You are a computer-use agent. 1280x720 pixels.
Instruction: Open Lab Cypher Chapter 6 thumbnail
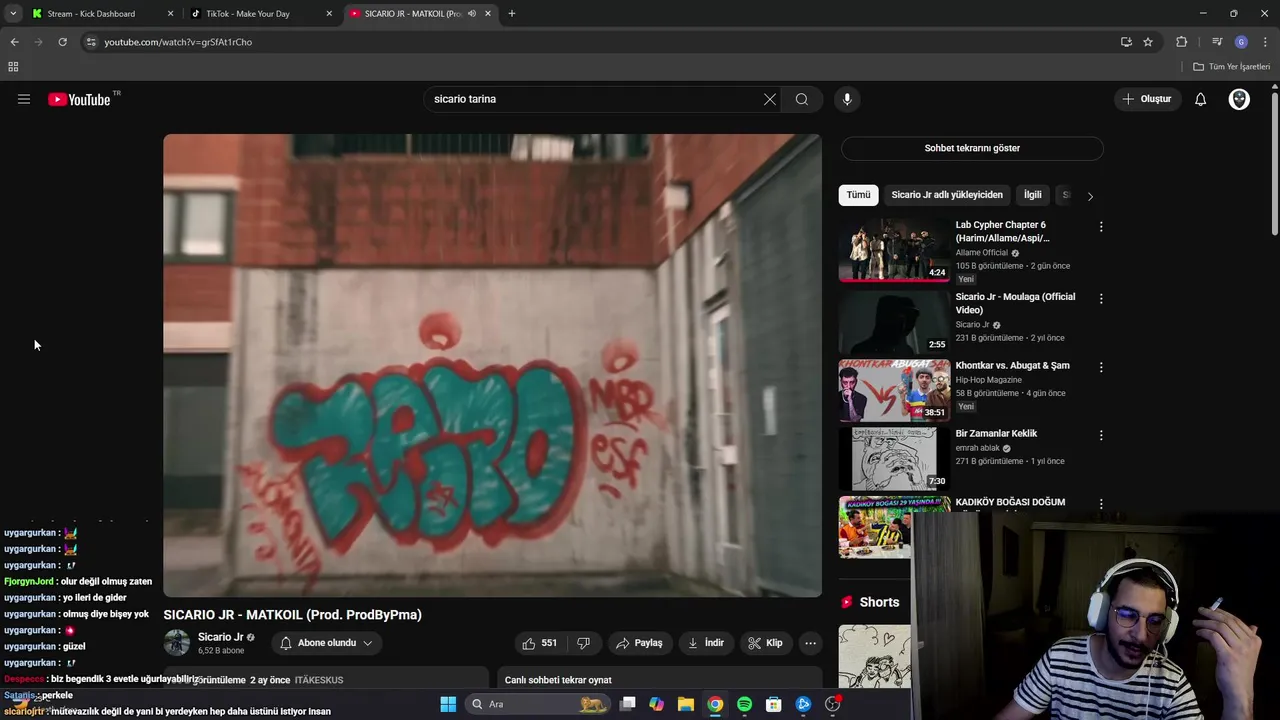(894, 250)
